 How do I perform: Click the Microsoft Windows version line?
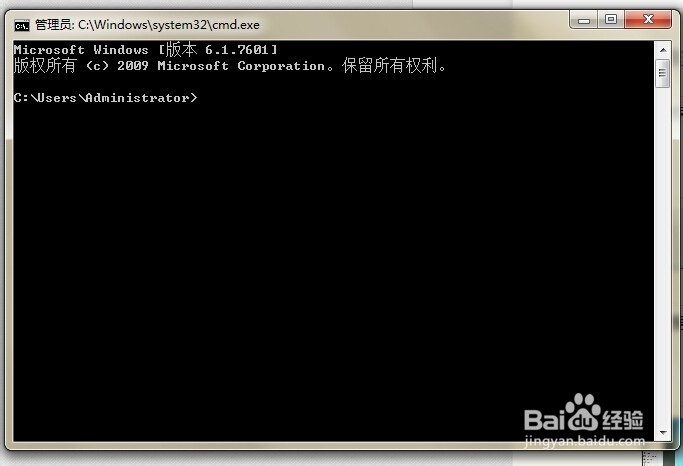(145, 50)
